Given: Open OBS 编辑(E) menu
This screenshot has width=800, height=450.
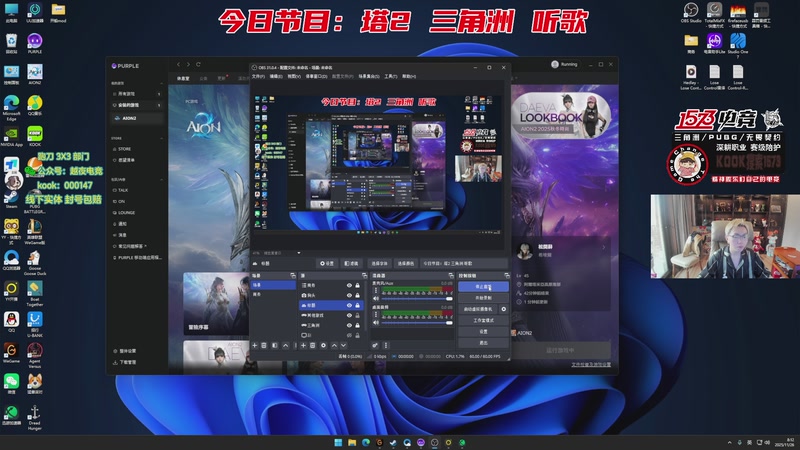Looking at the screenshot, I should point(276,76).
